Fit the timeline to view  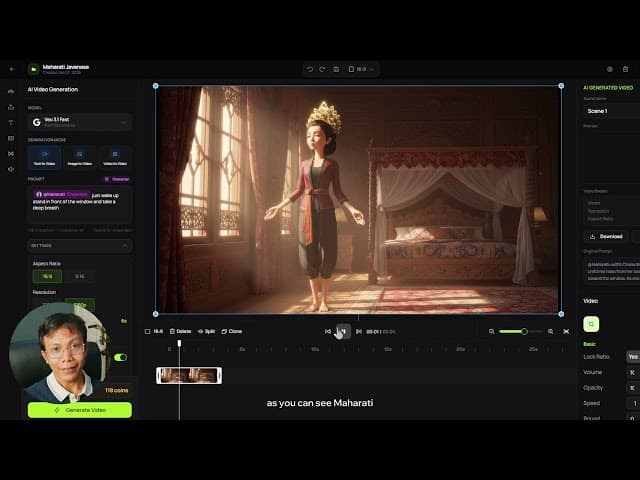566,331
